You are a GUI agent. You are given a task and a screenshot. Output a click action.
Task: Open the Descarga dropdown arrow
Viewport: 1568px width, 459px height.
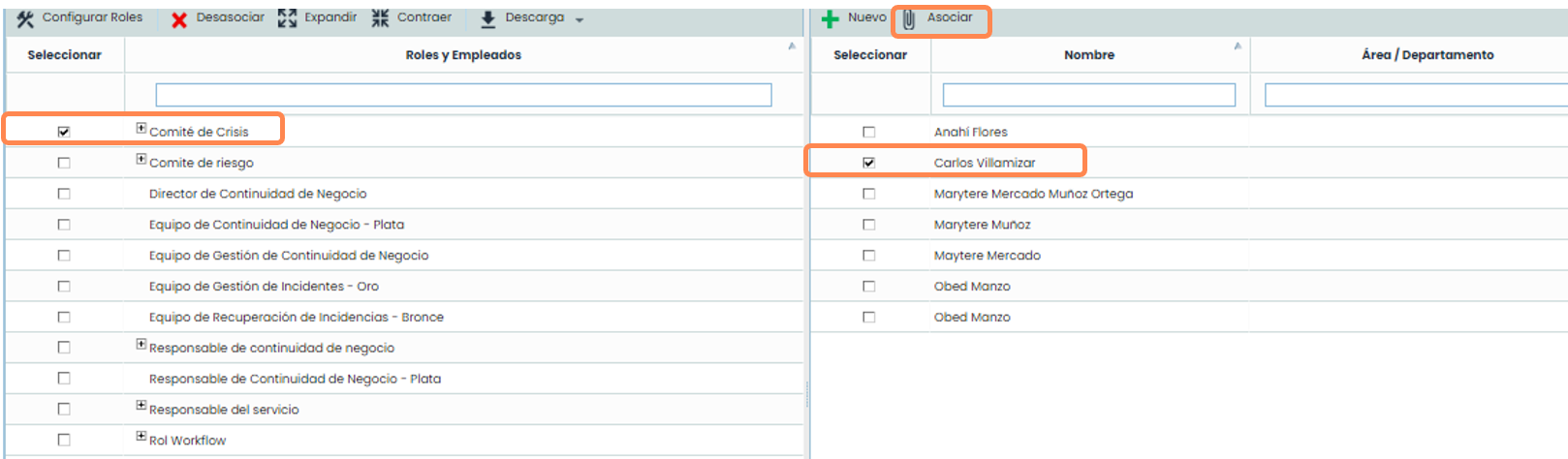(x=580, y=20)
